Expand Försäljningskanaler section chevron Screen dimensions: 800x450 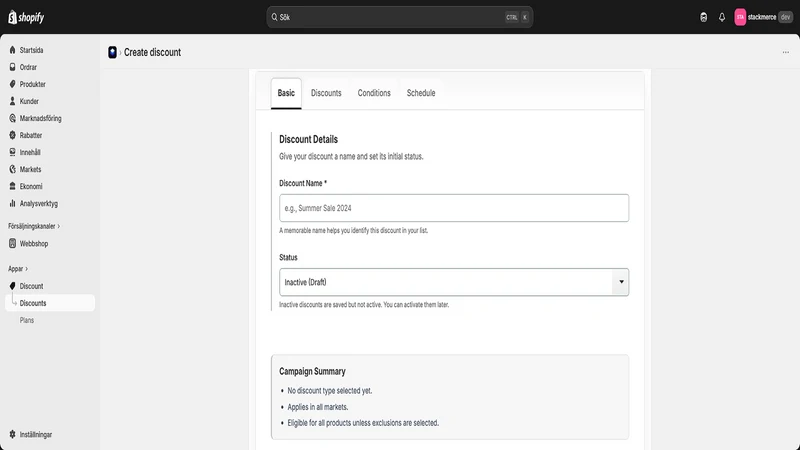coord(59,226)
